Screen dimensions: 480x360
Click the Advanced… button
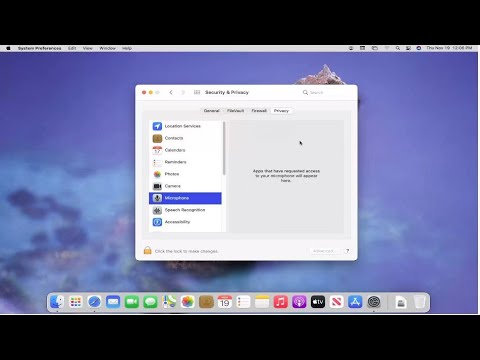(324, 251)
